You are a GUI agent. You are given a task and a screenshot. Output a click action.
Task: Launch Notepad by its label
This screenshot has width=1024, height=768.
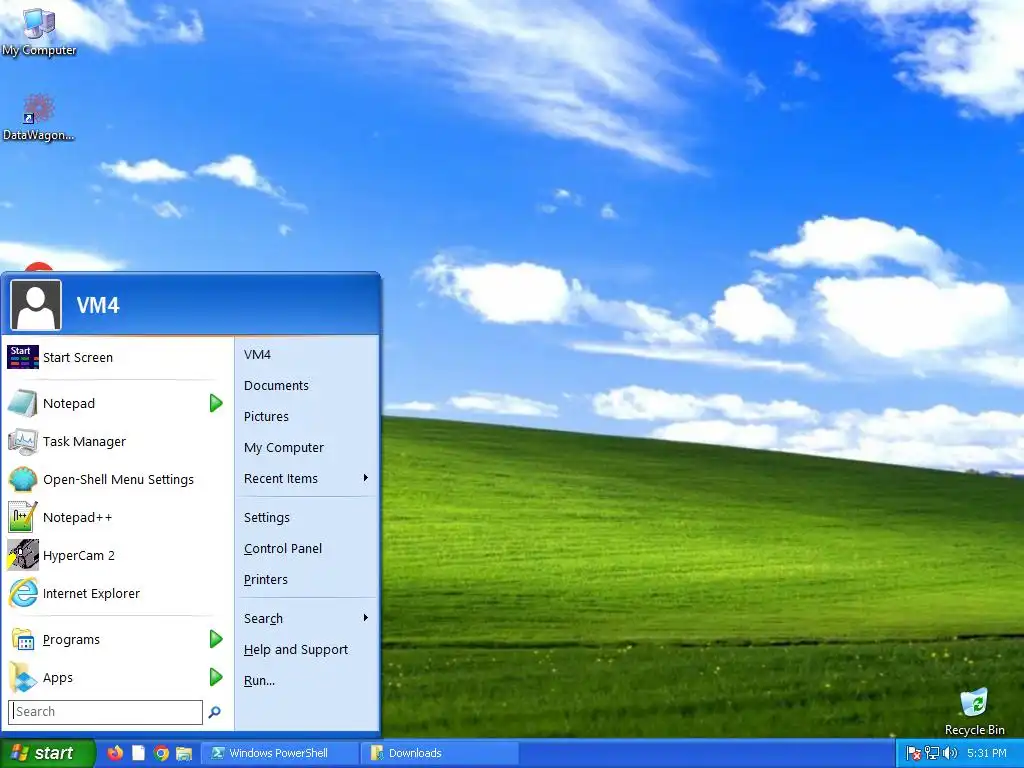(69, 403)
